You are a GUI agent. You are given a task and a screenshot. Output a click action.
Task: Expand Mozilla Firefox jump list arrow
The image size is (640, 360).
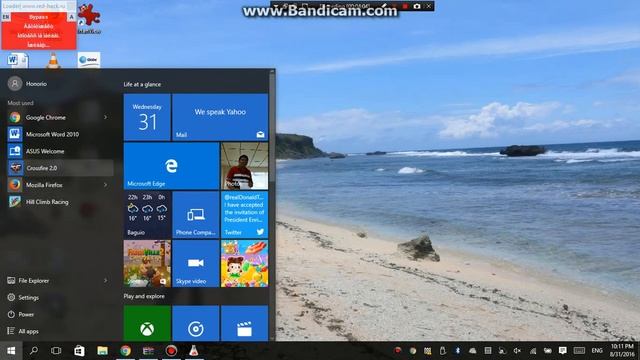pos(105,185)
